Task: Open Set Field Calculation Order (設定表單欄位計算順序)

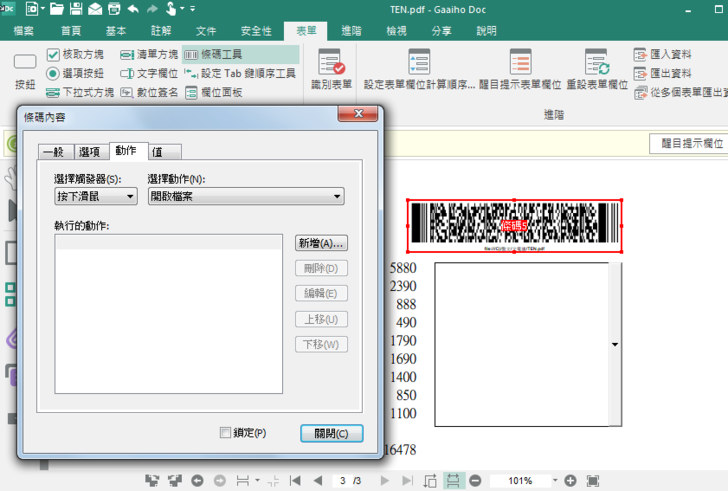Action: [x=419, y=69]
